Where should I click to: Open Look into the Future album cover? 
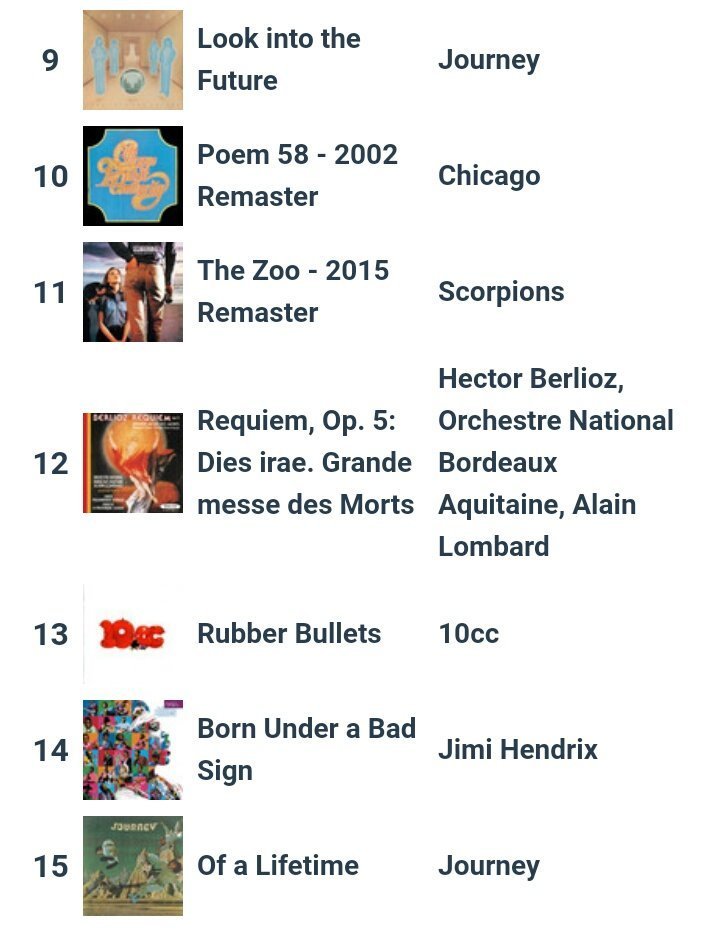click(133, 60)
